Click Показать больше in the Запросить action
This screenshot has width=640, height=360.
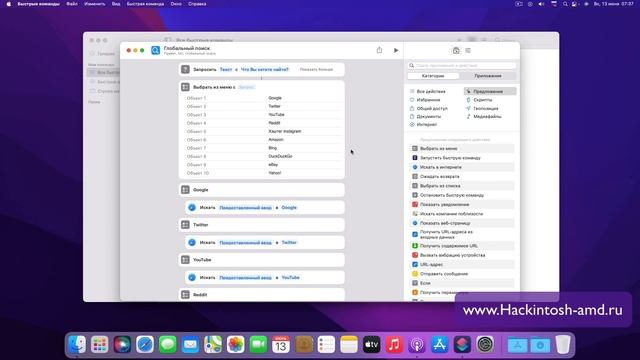click(x=316, y=69)
